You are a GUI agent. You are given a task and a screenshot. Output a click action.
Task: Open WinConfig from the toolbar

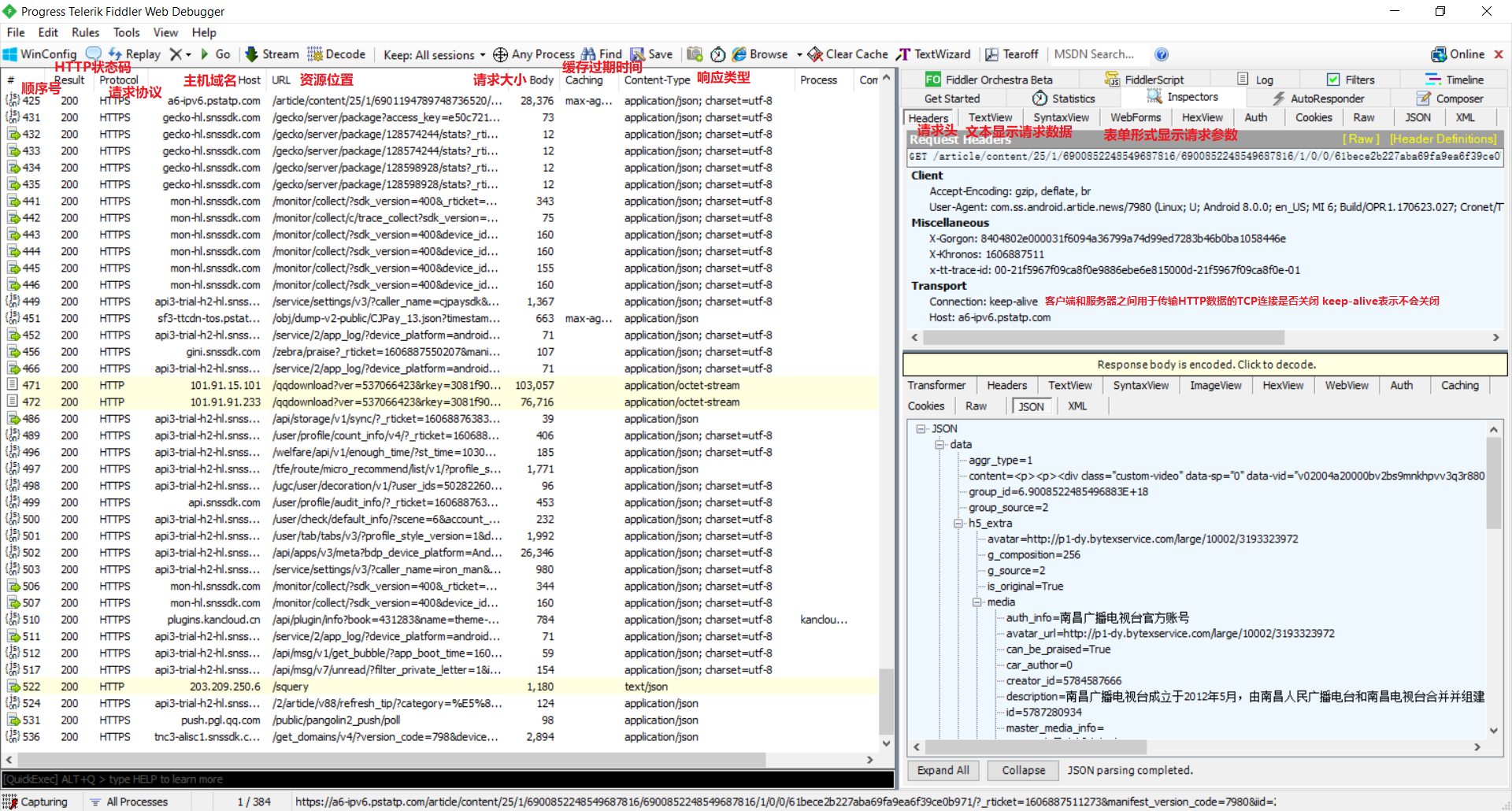pyautogui.click(x=39, y=54)
